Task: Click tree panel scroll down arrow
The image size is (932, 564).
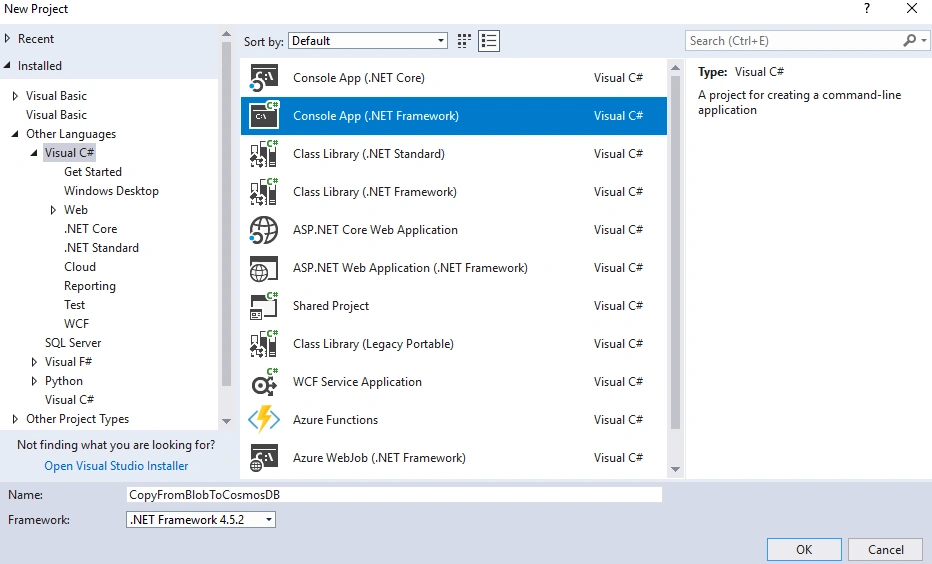Action: click(226, 421)
